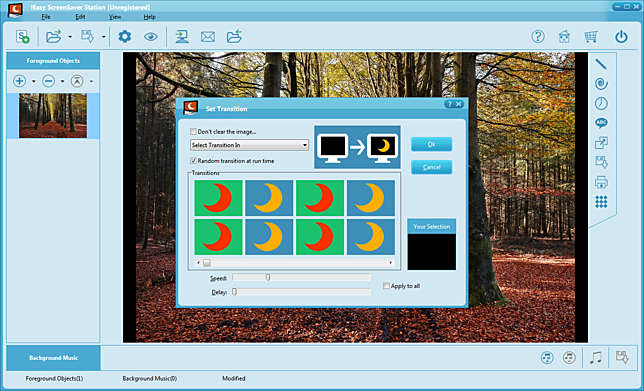Image resolution: width=644 pixels, height=391 pixels.
Task: Open the Select Transition In dropdown
Action: point(249,145)
